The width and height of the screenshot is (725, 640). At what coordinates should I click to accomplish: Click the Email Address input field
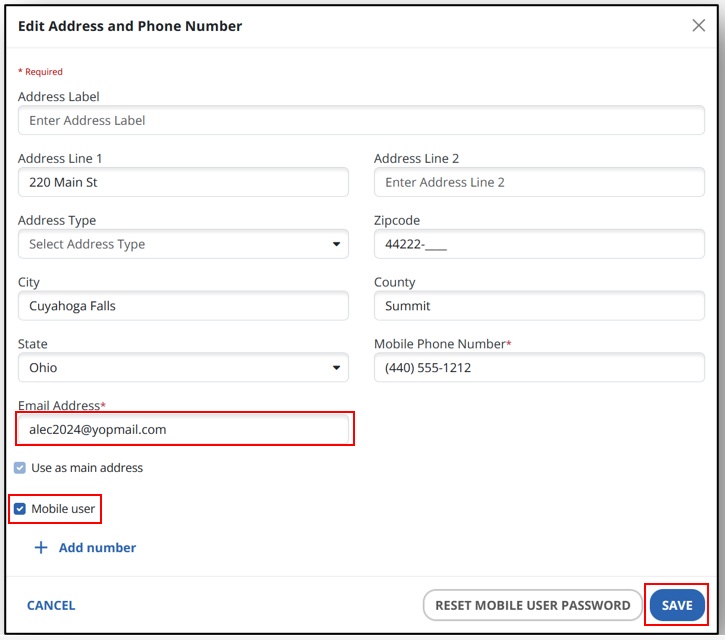pyautogui.click(x=183, y=429)
